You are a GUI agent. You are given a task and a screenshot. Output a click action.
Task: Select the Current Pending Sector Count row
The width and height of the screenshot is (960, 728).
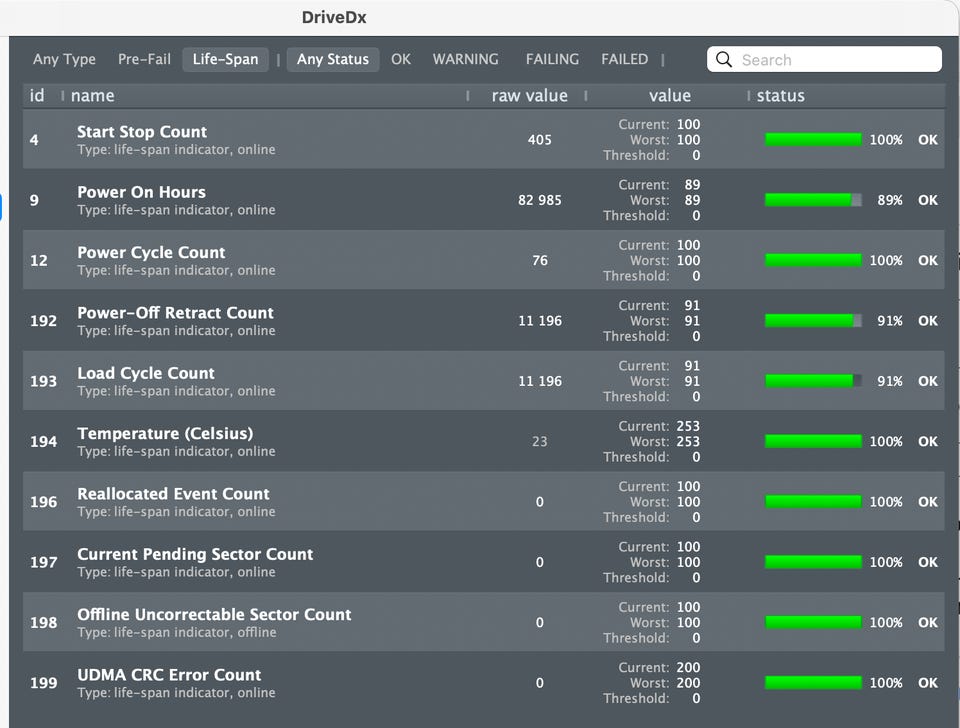tap(484, 562)
